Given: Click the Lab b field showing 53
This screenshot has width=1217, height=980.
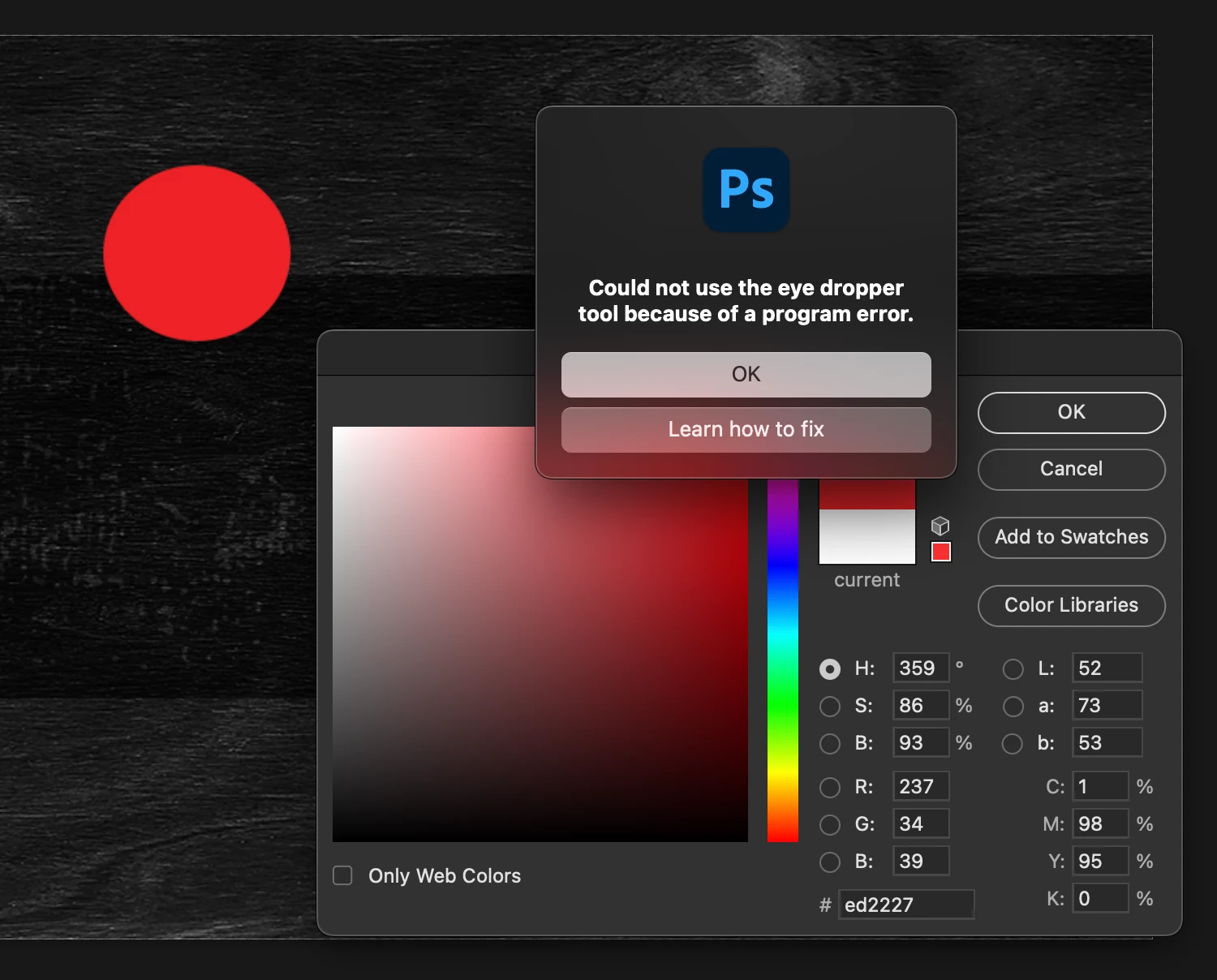Looking at the screenshot, I should coord(1107,743).
